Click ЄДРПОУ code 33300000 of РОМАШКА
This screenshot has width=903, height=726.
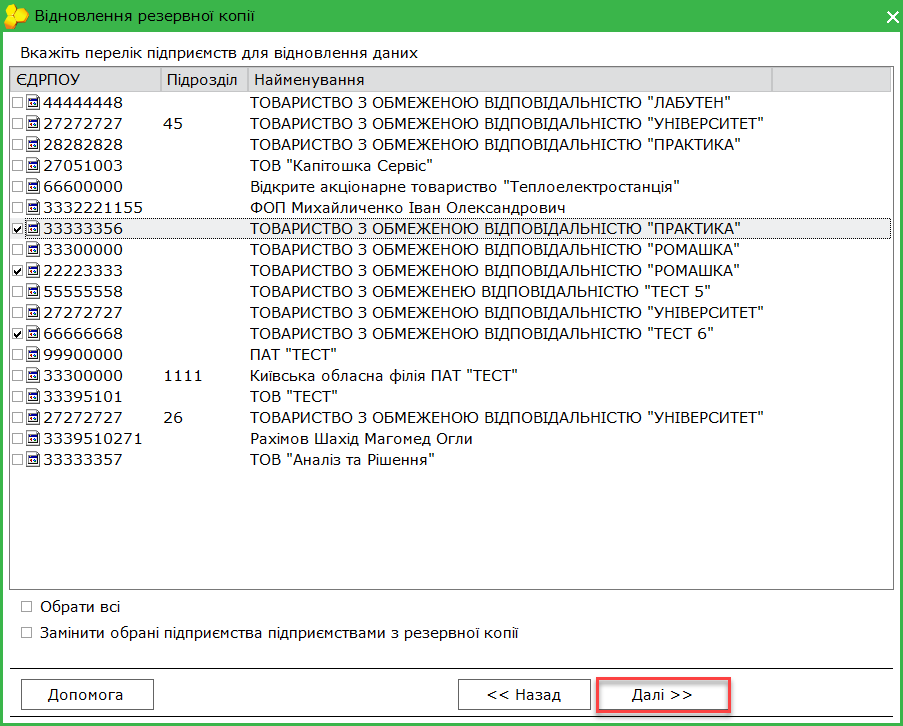83,250
